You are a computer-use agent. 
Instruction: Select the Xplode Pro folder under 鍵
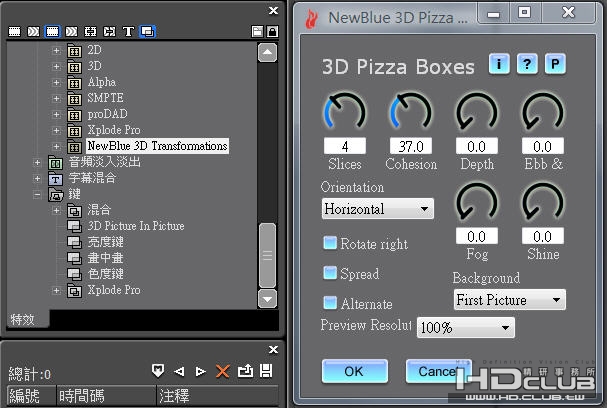point(114,290)
